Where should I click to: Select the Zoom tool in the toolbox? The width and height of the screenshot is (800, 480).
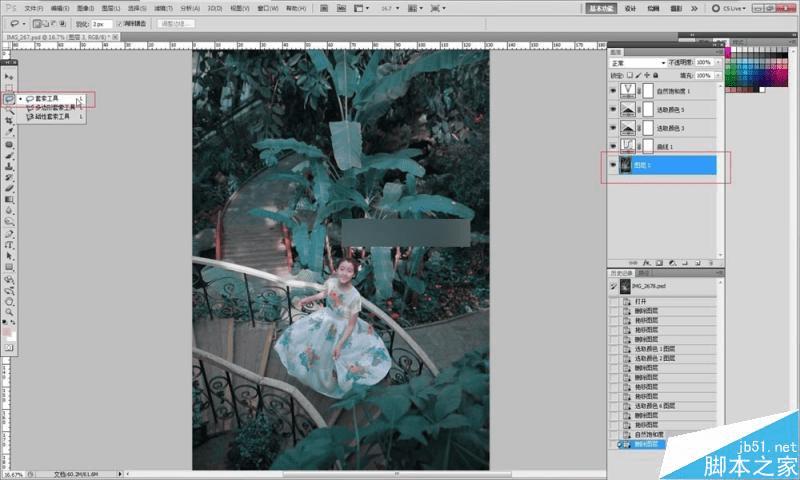[9, 312]
